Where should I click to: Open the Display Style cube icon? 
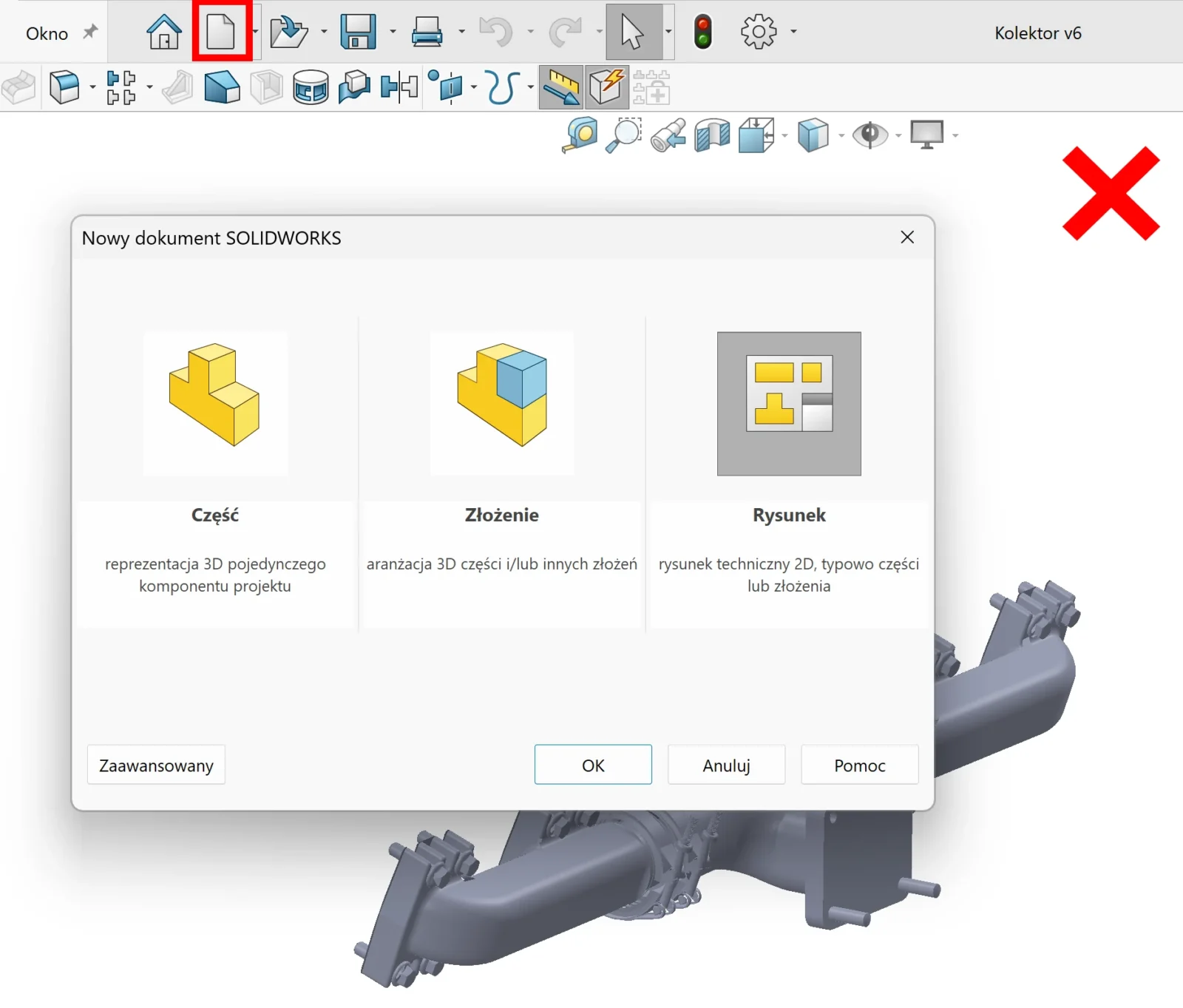click(x=813, y=135)
